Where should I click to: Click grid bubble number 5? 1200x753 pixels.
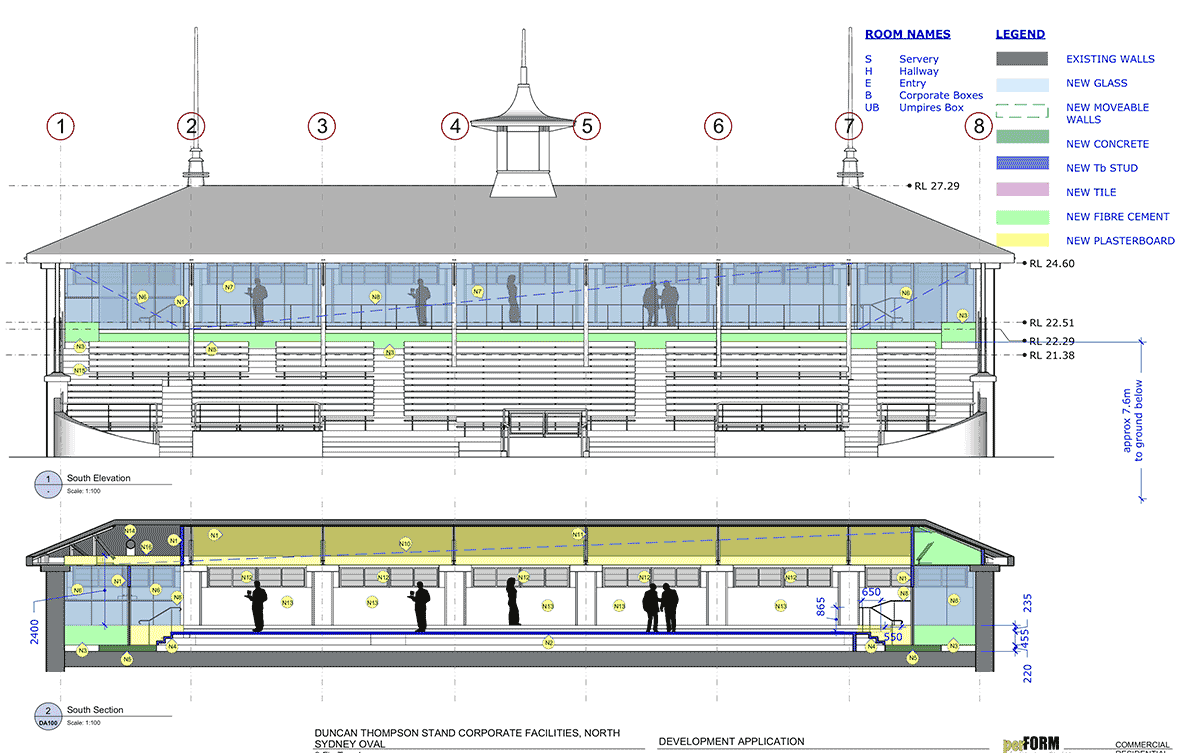587,127
